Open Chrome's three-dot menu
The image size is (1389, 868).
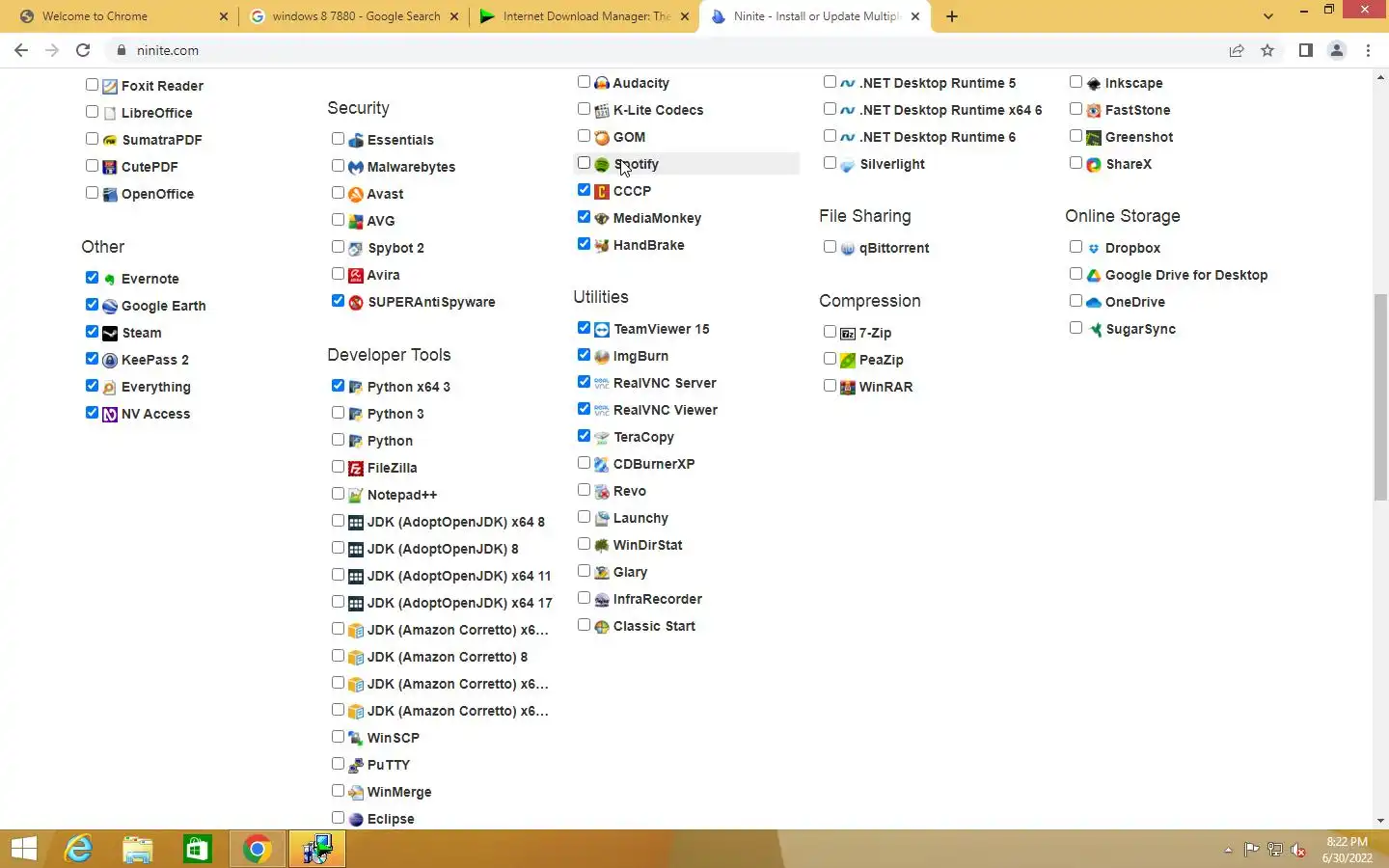click(1368, 50)
